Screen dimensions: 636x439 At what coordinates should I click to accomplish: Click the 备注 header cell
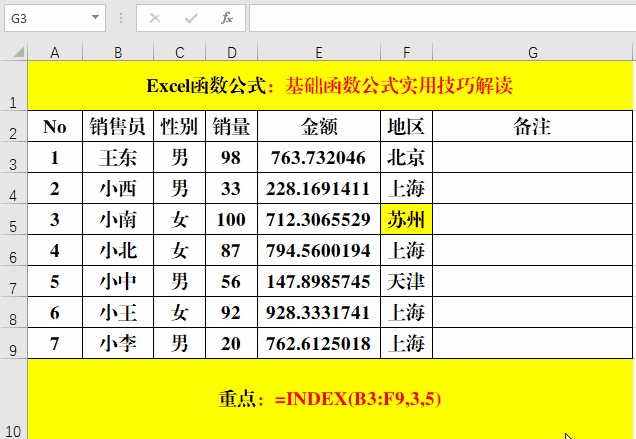[x=533, y=127]
